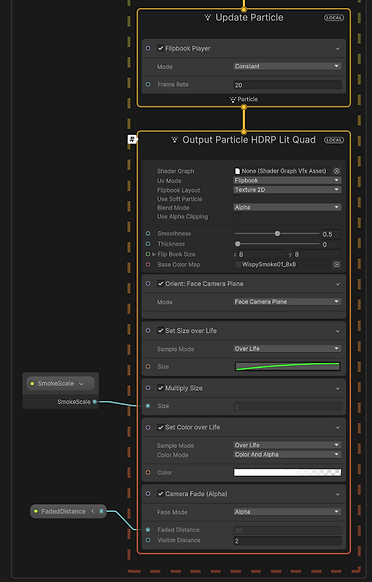Image resolution: width=372 pixels, height=582 pixels.
Task: Open the Blend Mode Alpha dropdown
Action: (287, 207)
